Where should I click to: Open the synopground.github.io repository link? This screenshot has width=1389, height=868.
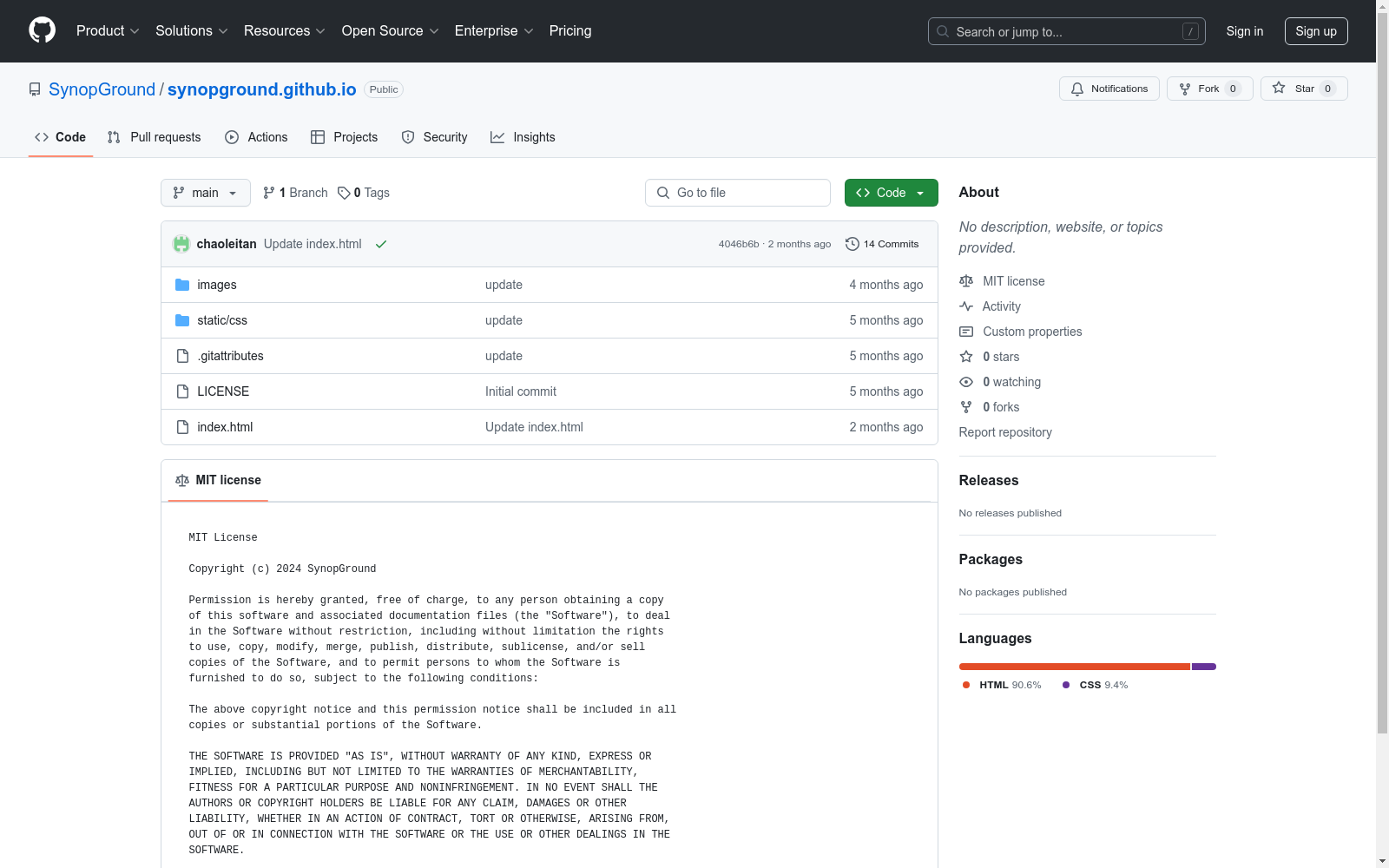262,89
